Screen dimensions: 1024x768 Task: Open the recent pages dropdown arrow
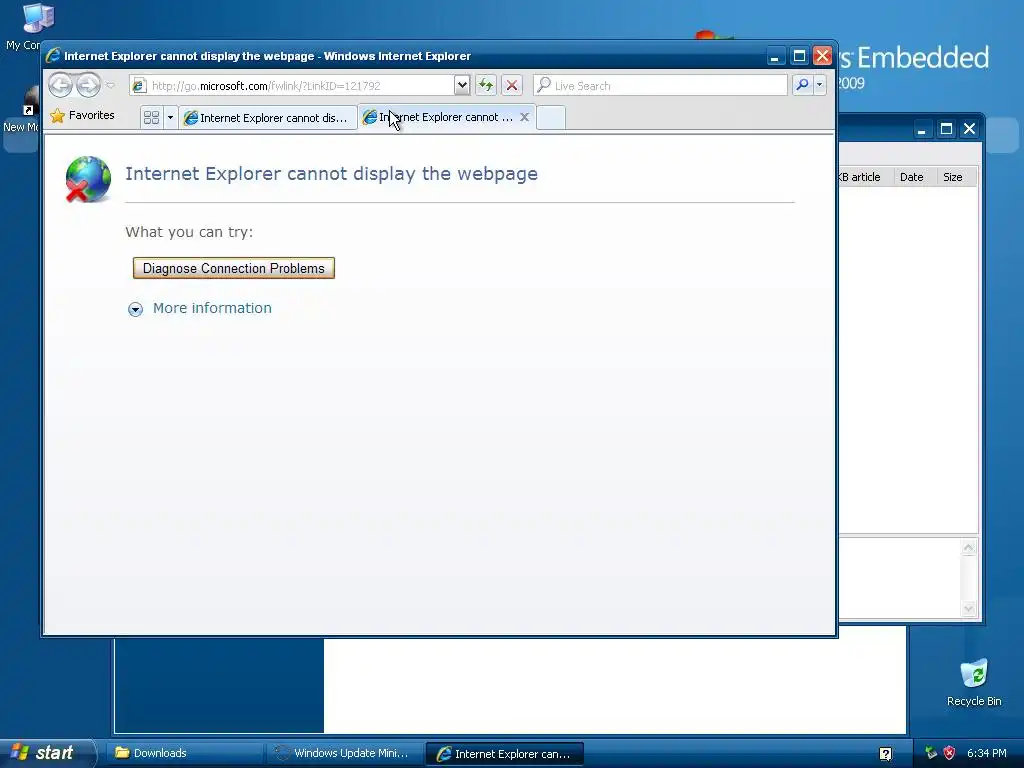110,85
